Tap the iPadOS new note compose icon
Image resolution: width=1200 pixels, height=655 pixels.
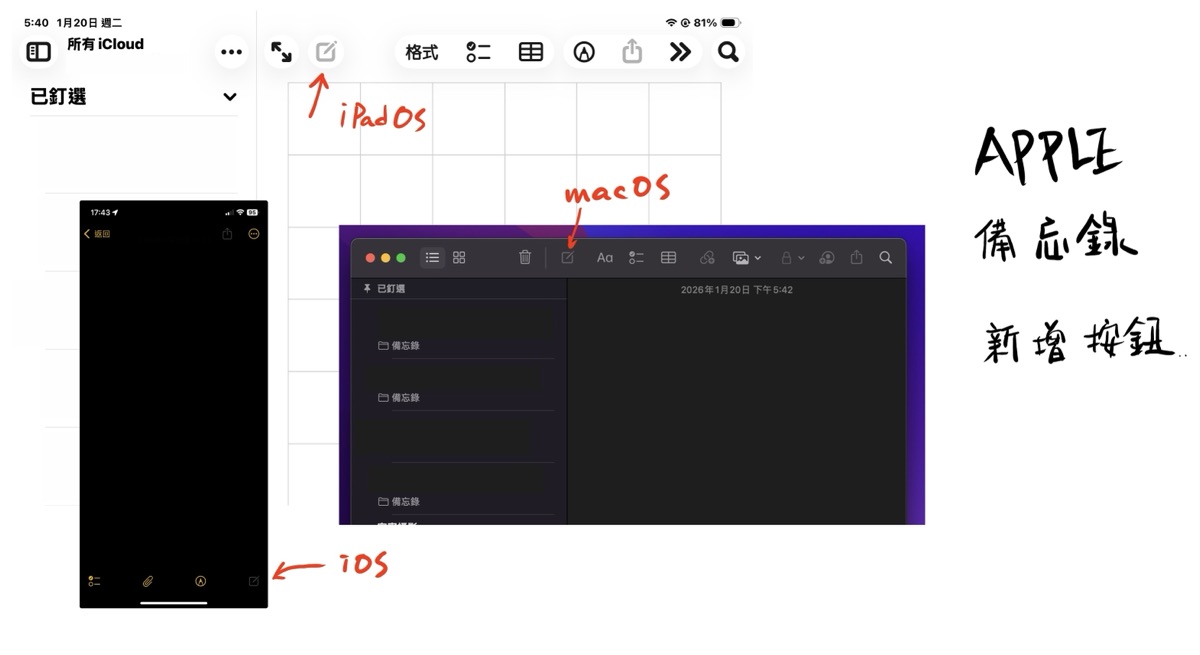click(326, 52)
